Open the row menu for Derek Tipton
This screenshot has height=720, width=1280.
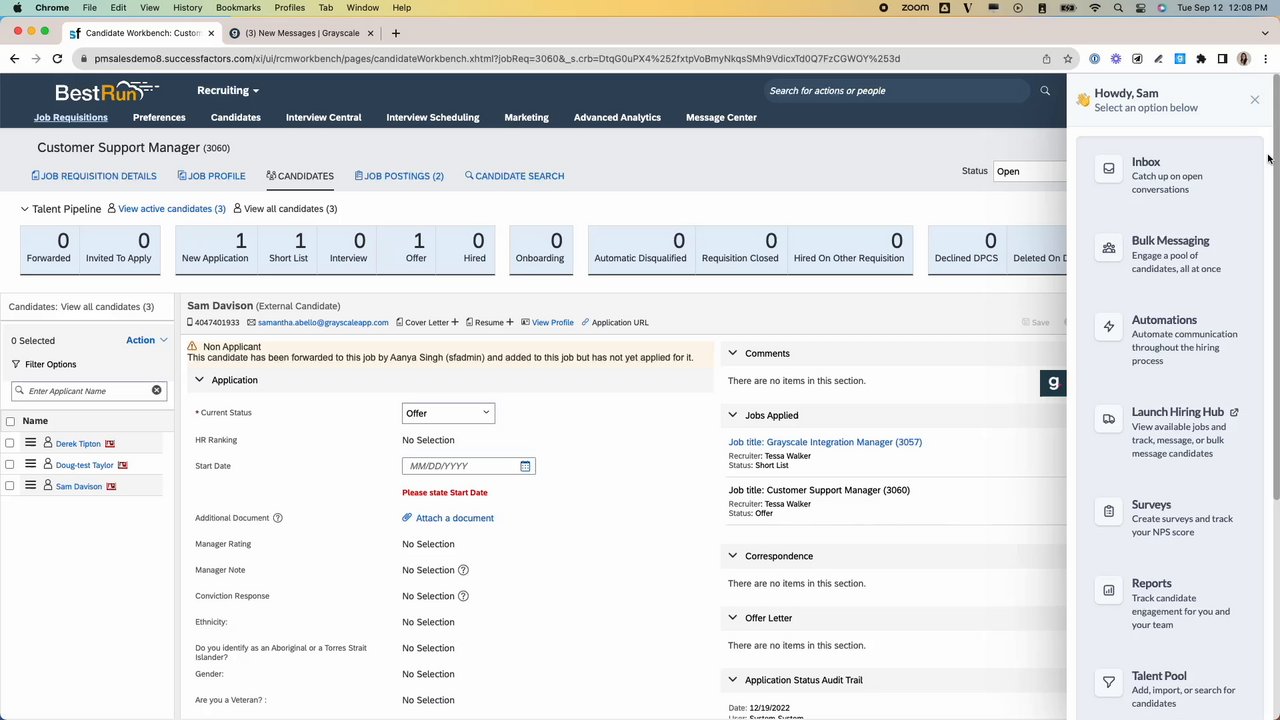30,443
